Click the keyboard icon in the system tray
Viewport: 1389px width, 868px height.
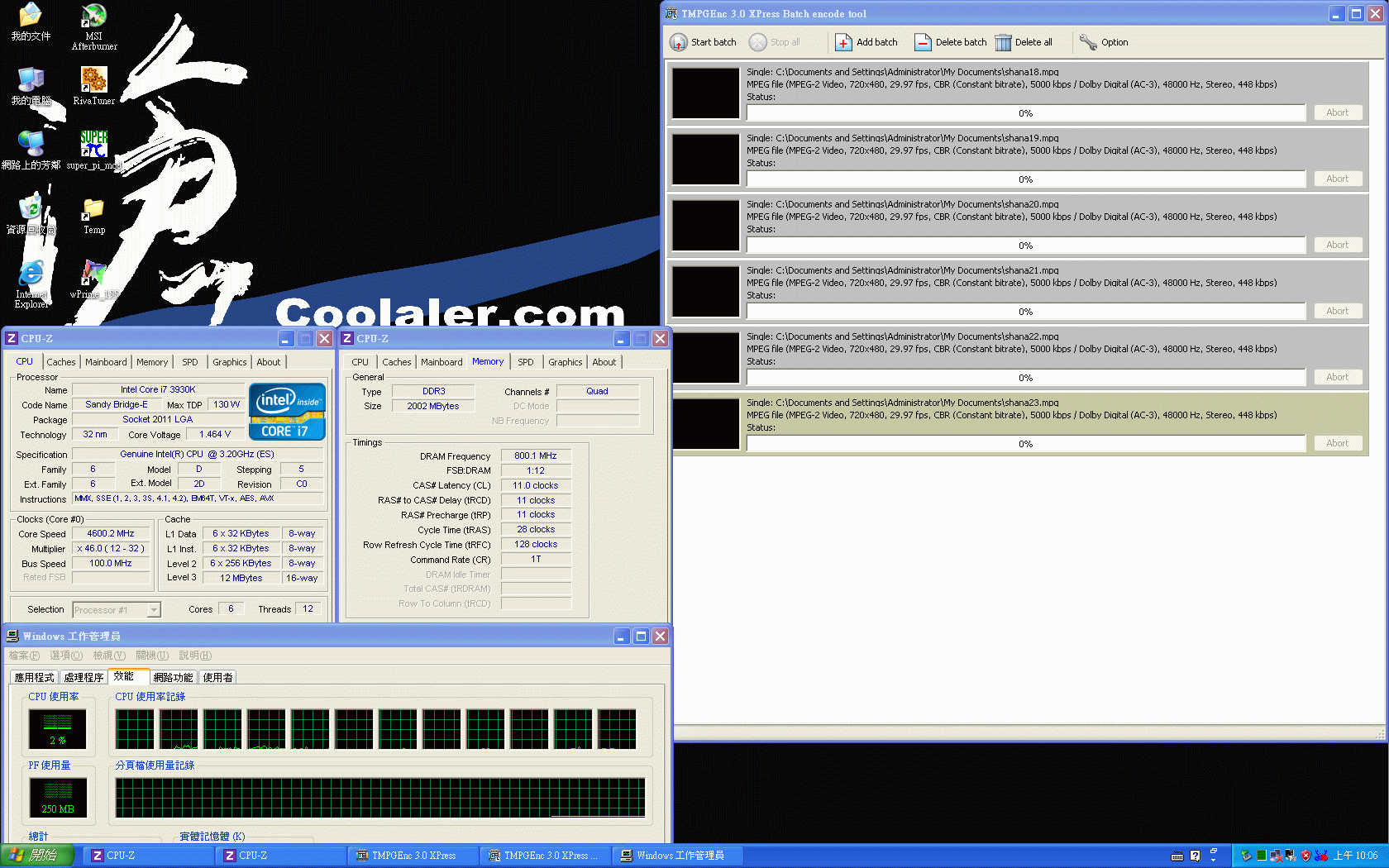(1177, 856)
